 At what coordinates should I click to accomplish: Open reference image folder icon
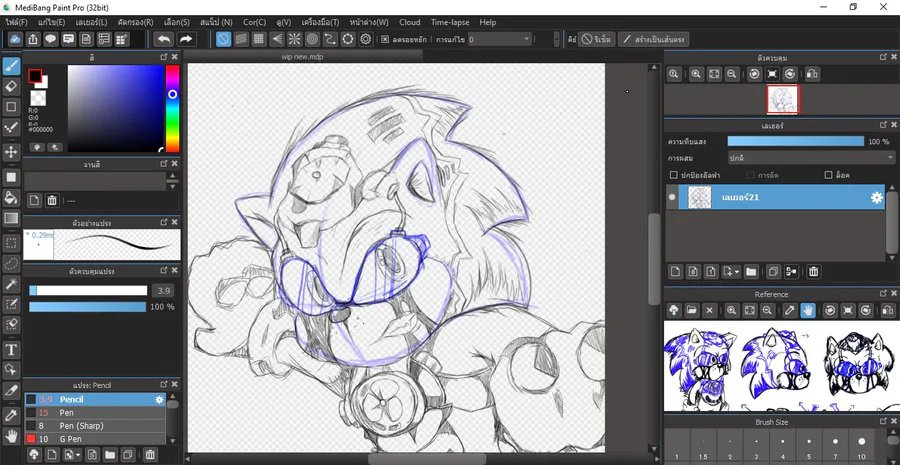(692, 311)
